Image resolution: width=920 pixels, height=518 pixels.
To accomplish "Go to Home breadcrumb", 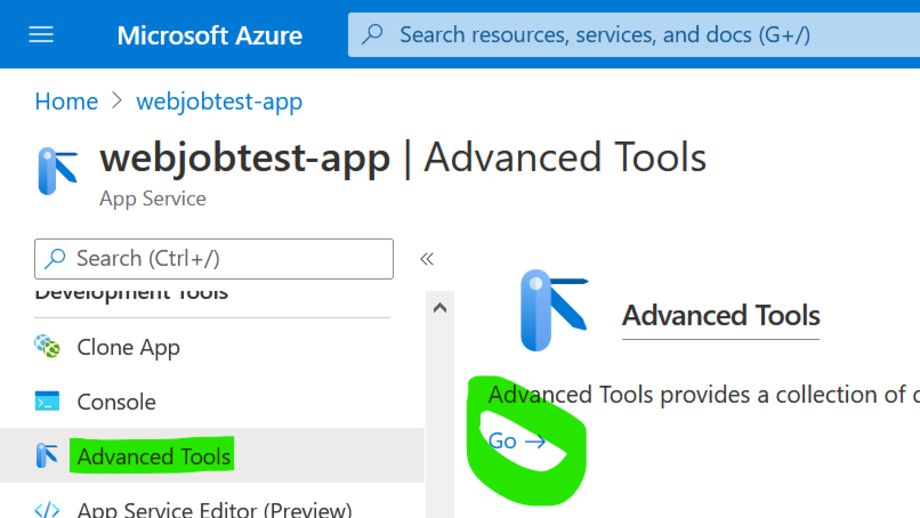I will click(x=66, y=101).
